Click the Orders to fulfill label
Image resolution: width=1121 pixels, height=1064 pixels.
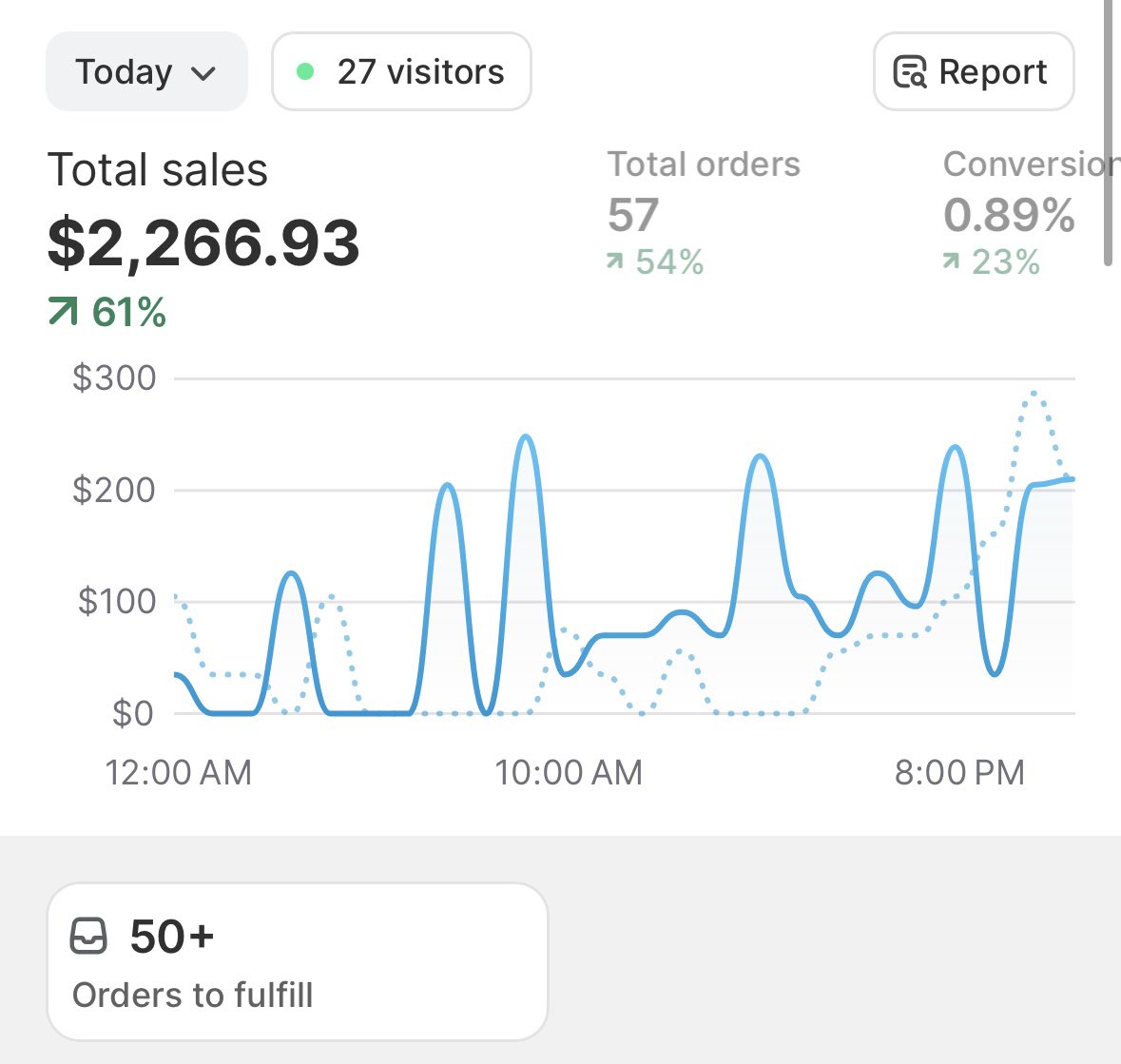pyautogui.click(x=192, y=995)
